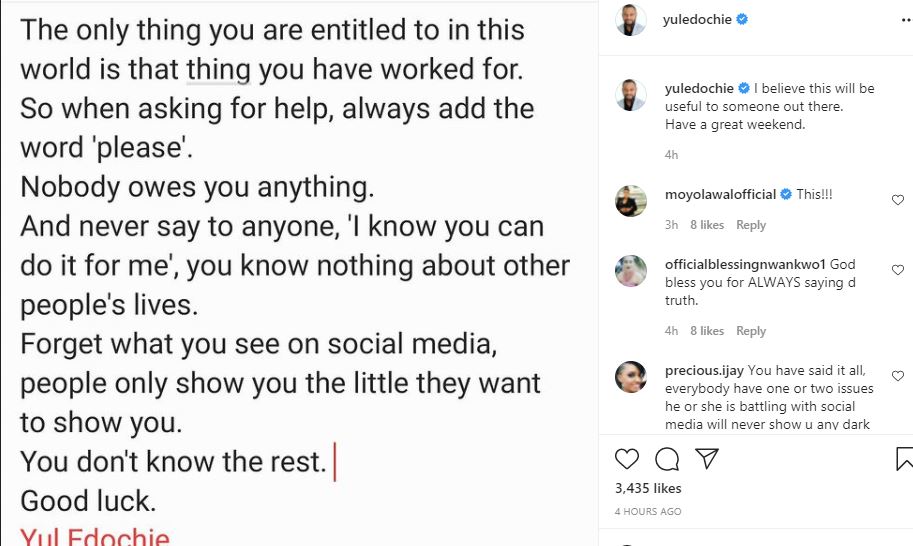This screenshot has width=913, height=546.
Task: Like precious.ijay's comment
Action: tap(897, 376)
